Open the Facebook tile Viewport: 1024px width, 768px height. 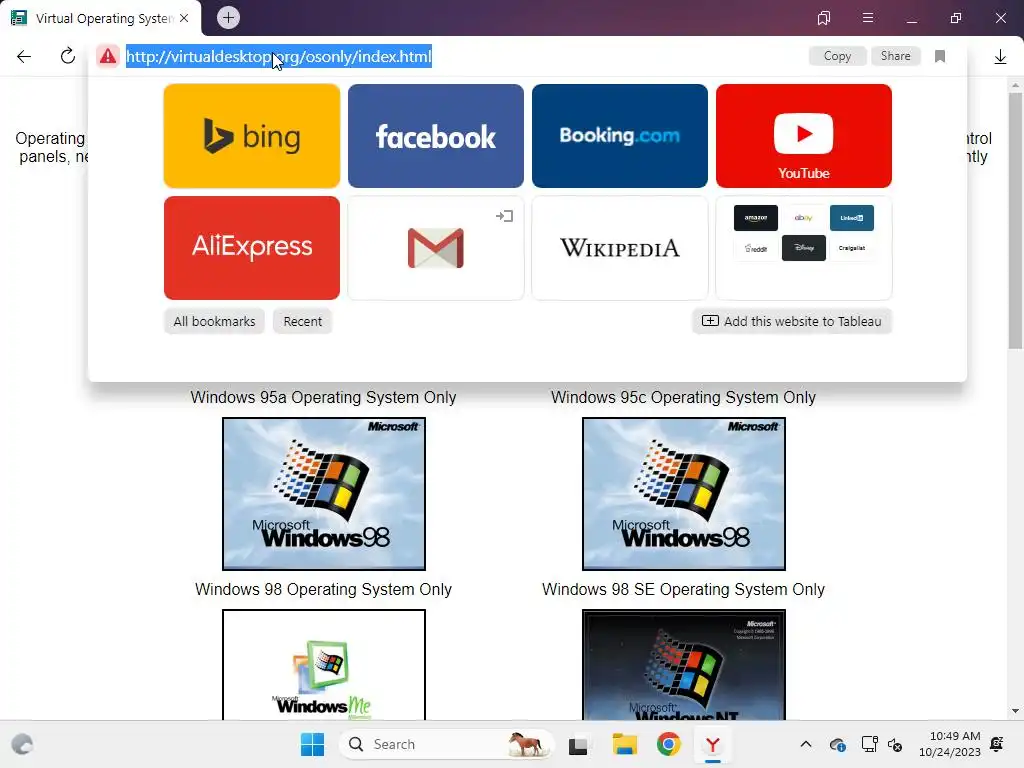(x=436, y=136)
